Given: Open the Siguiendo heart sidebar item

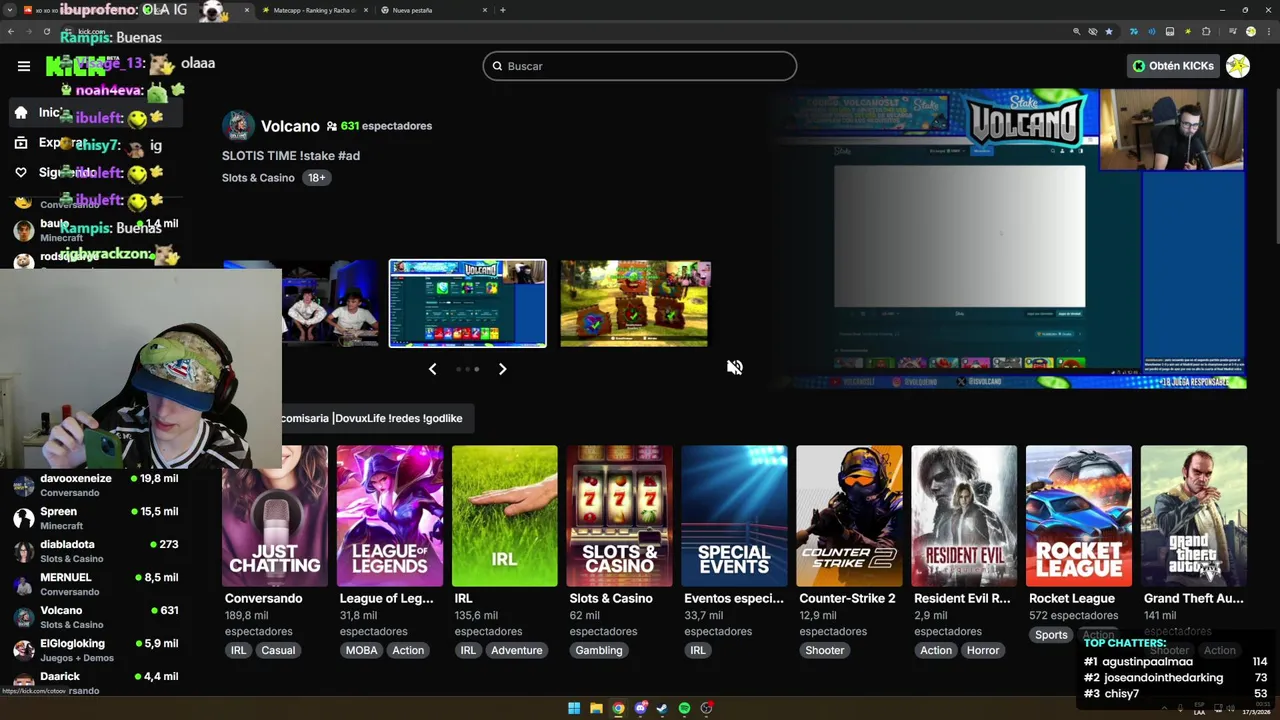Looking at the screenshot, I should (x=95, y=172).
